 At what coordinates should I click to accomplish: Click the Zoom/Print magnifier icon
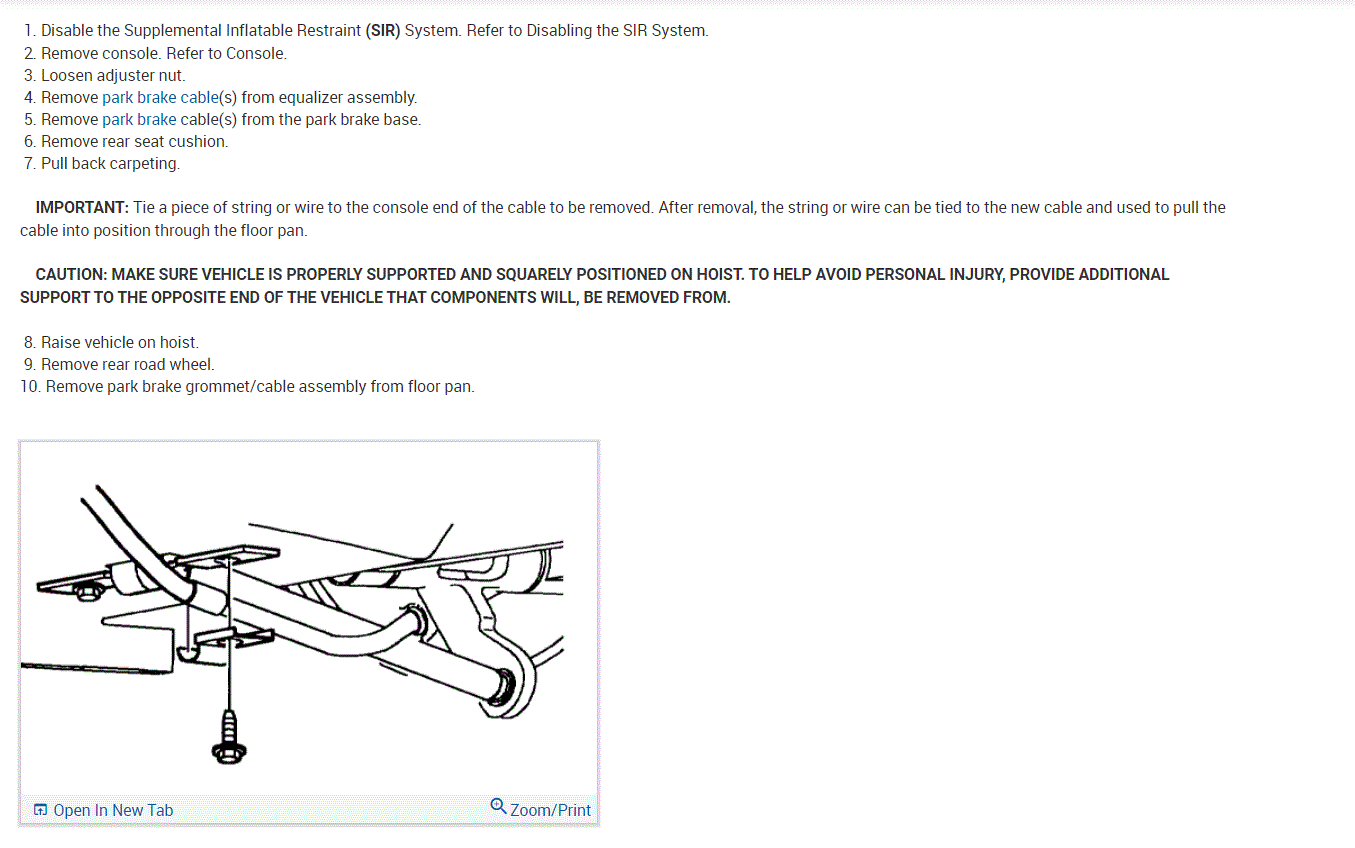(x=498, y=806)
